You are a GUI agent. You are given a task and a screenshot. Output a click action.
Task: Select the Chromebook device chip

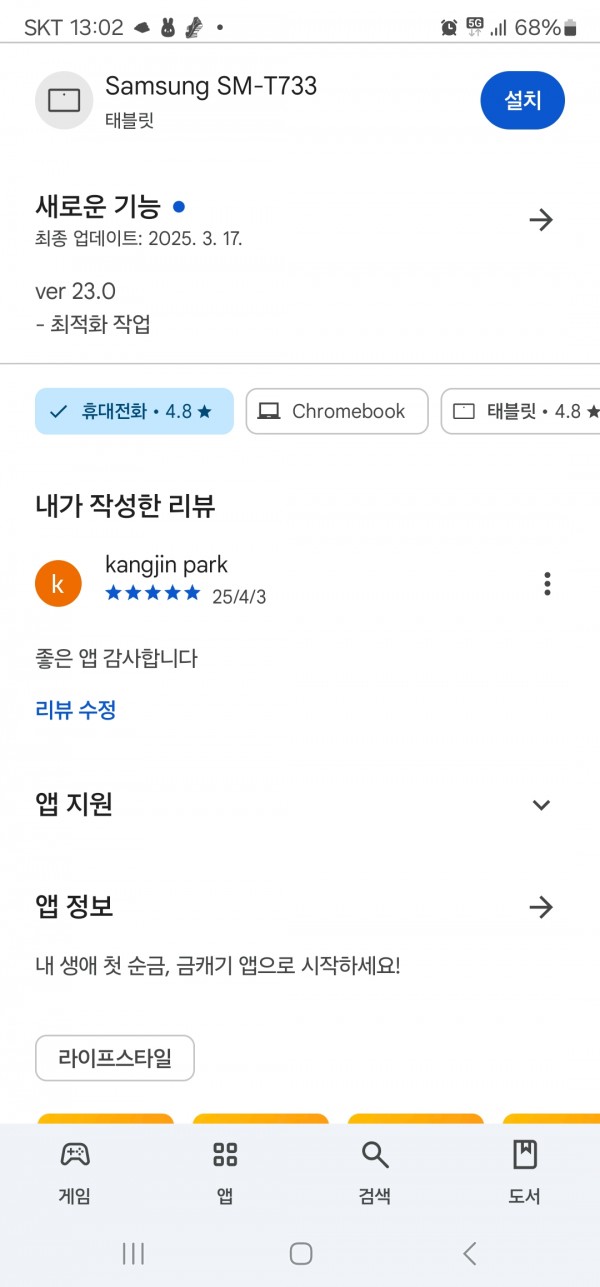(337, 411)
